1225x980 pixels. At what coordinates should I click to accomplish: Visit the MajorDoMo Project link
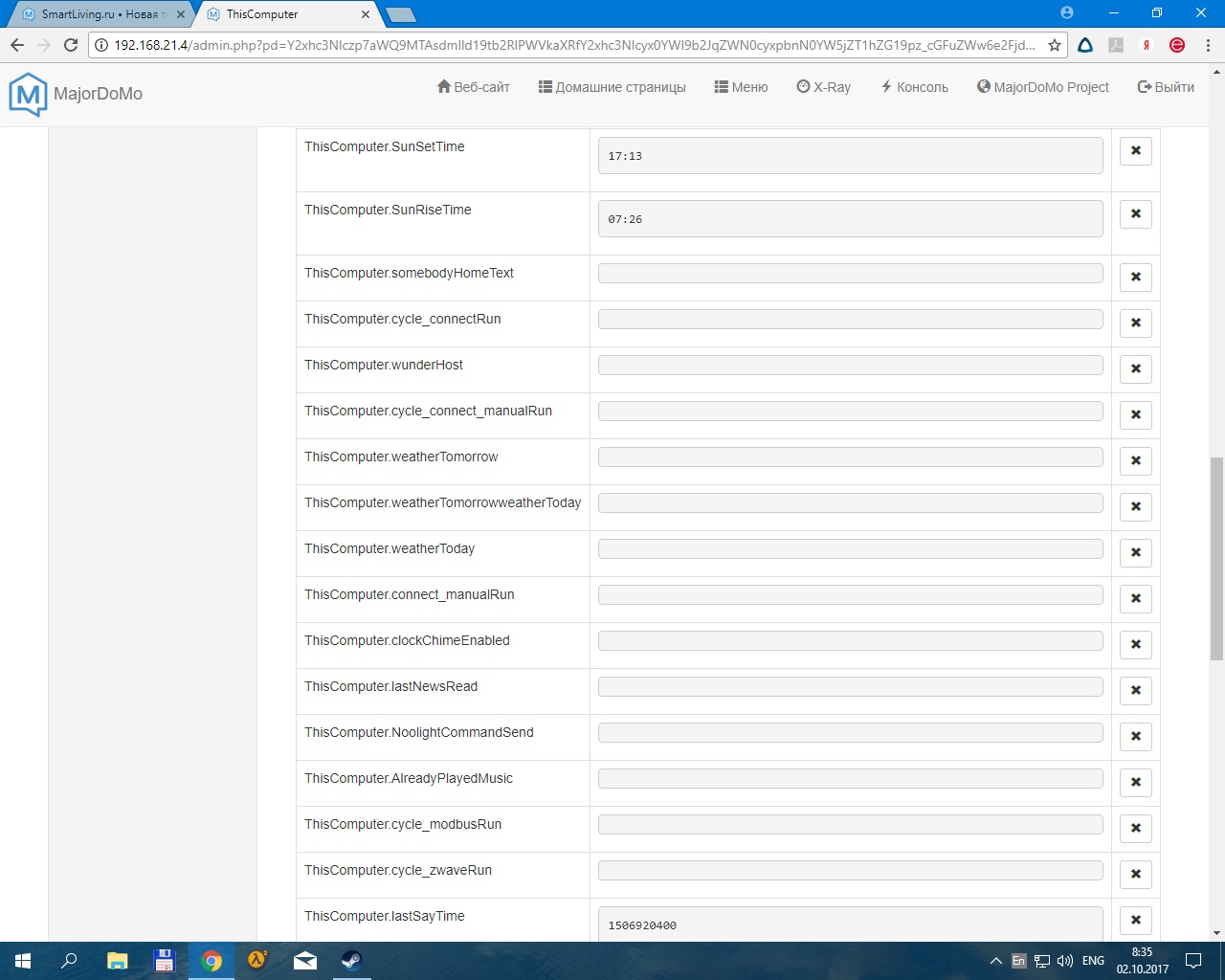point(1043,87)
